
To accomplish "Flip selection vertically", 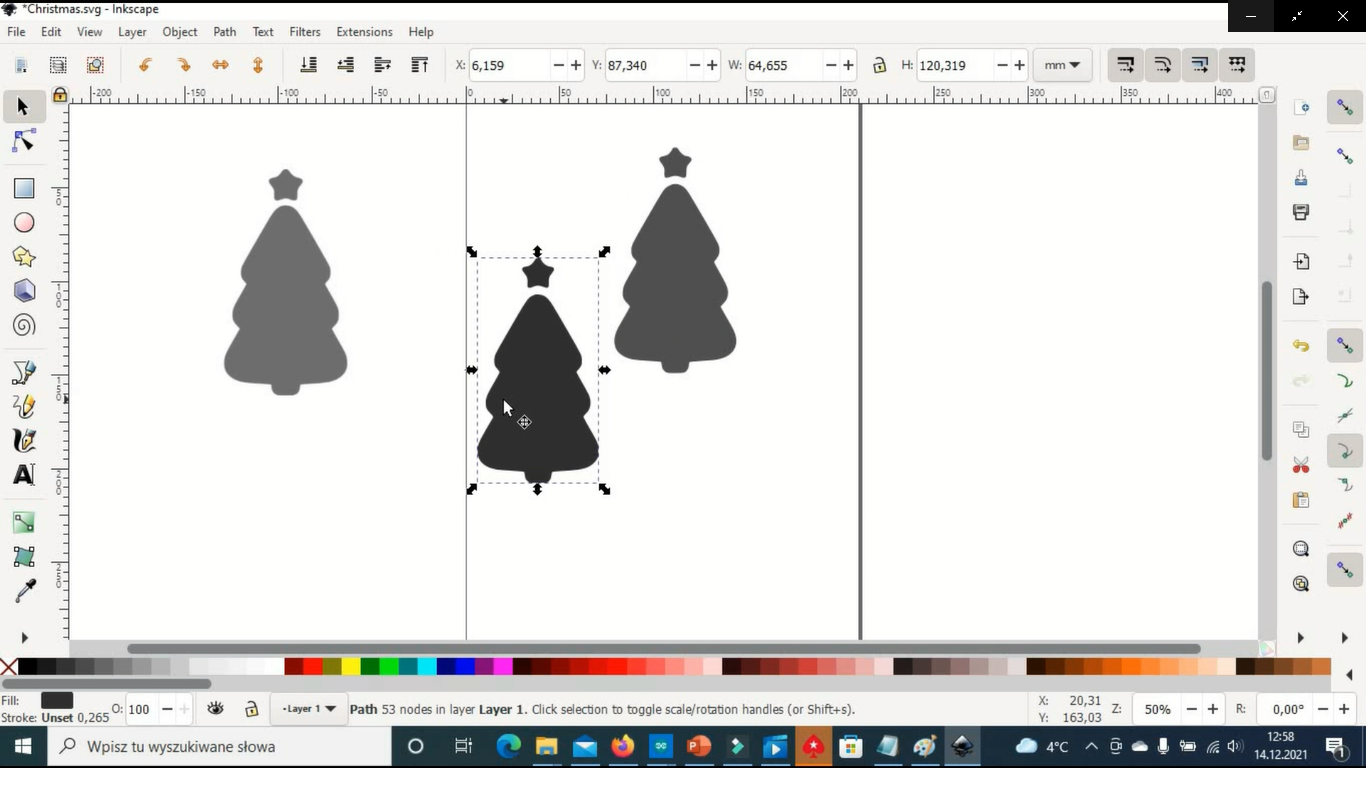I will click(258, 65).
